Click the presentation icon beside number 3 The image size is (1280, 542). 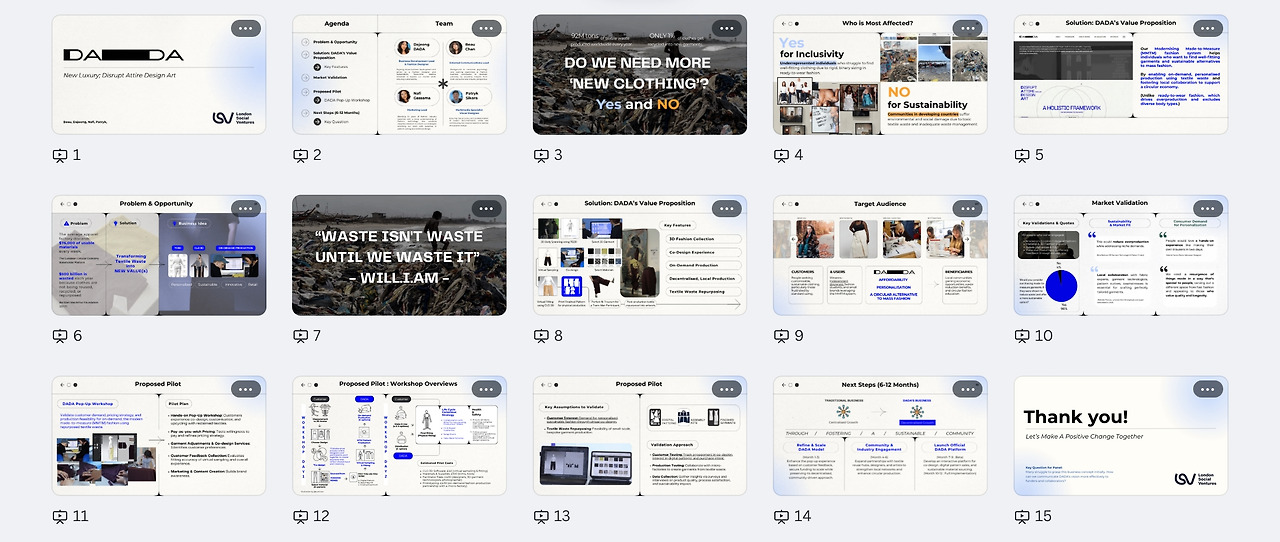click(x=541, y=156)
